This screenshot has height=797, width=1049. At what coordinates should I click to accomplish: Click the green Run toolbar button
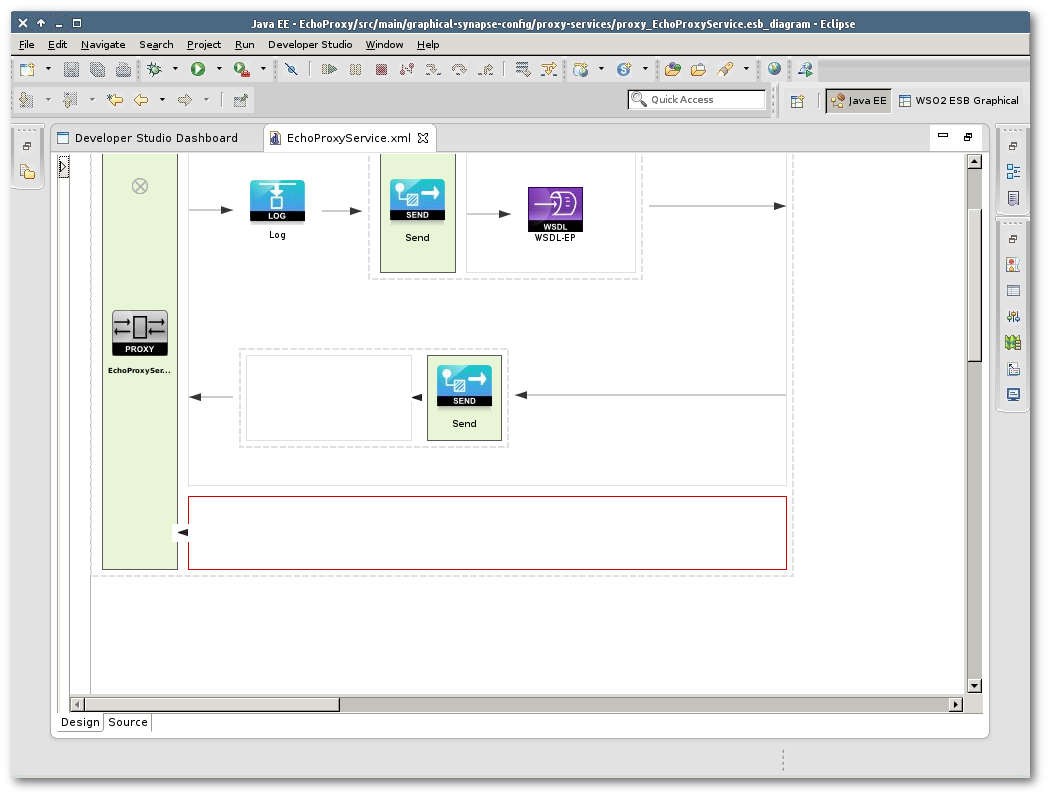pos(198,69)
